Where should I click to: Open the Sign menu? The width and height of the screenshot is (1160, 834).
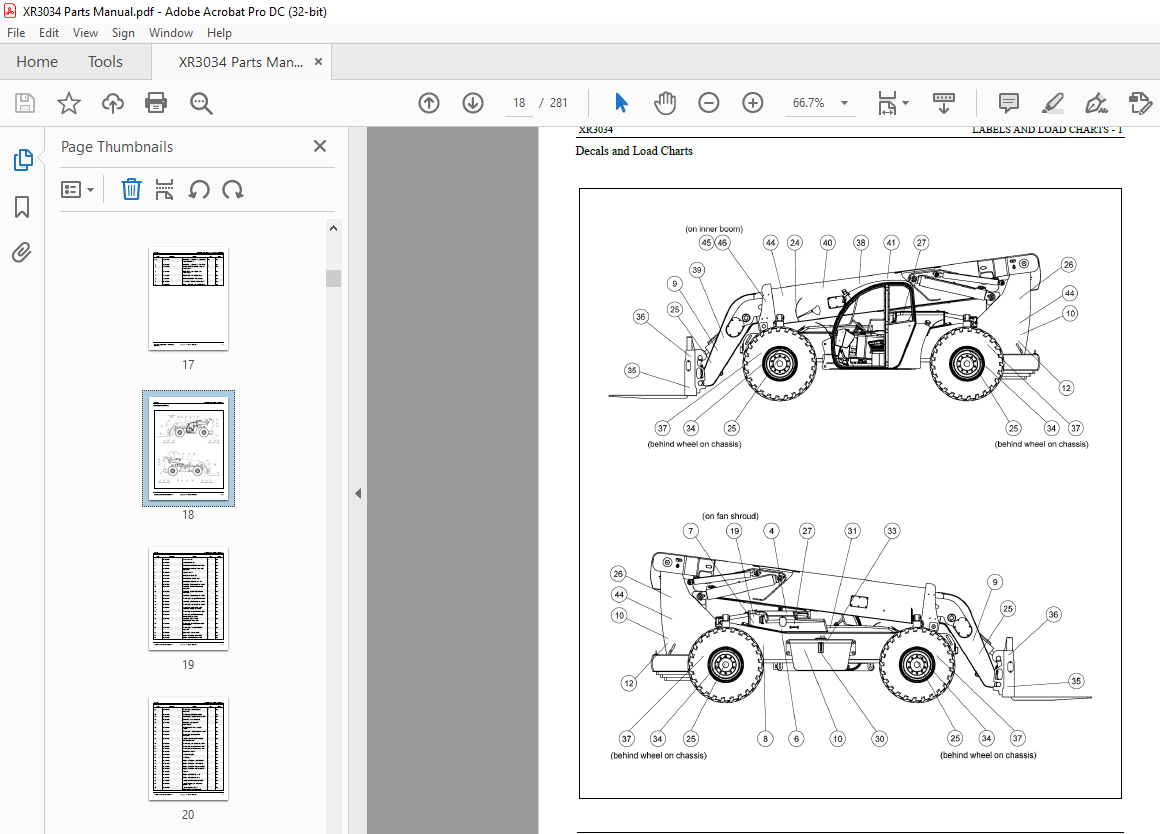tap(123, 33)
